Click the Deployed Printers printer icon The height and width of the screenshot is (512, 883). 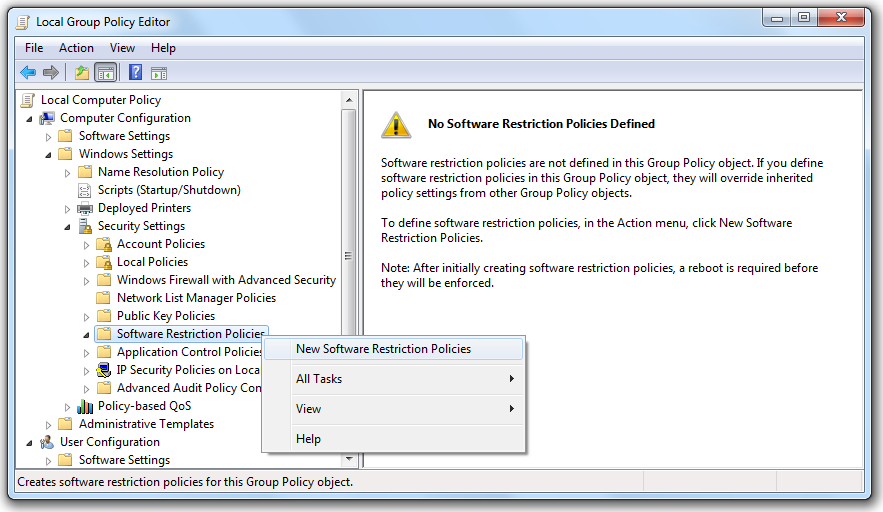pyautogui.click(x=84, y=208)
